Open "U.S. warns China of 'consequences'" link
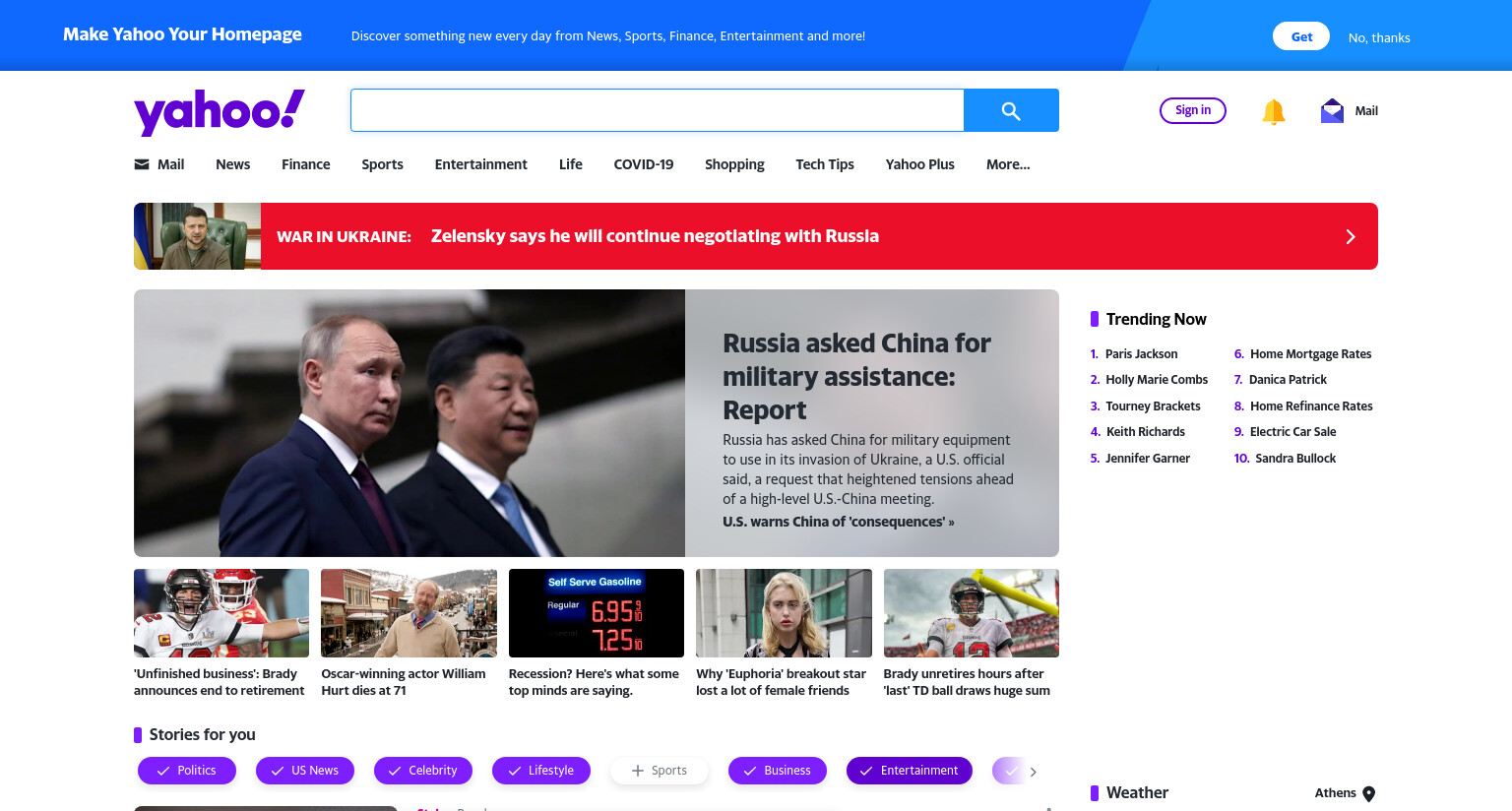Viewport: 1512px width, 811px height. (x=839, y=522)
